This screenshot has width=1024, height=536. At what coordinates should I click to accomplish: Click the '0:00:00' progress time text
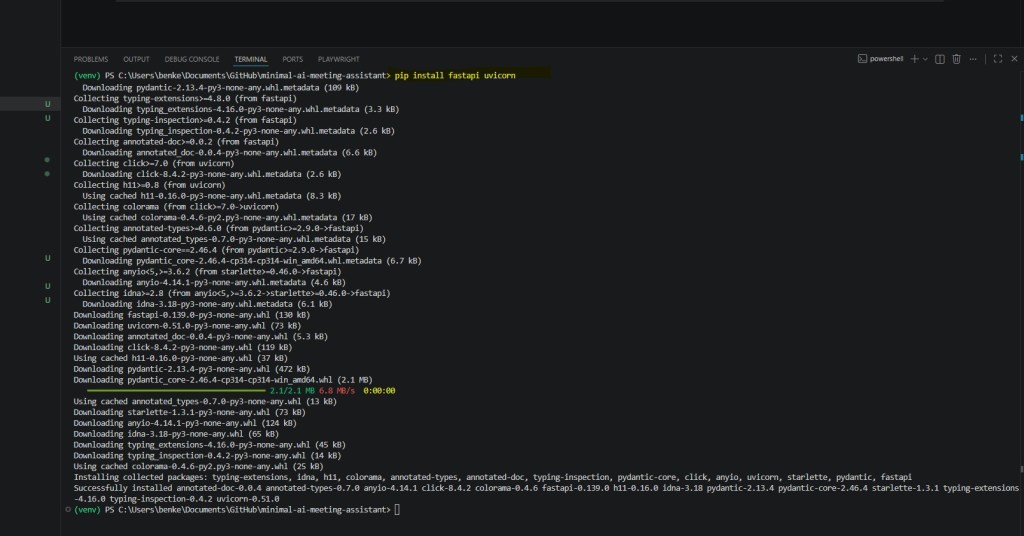click(379, 390)
